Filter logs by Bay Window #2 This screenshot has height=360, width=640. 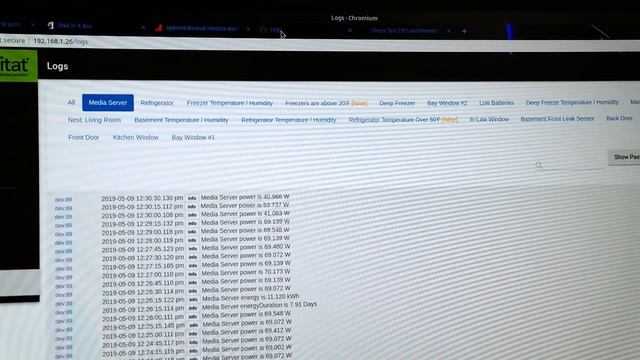pos(447,103)
